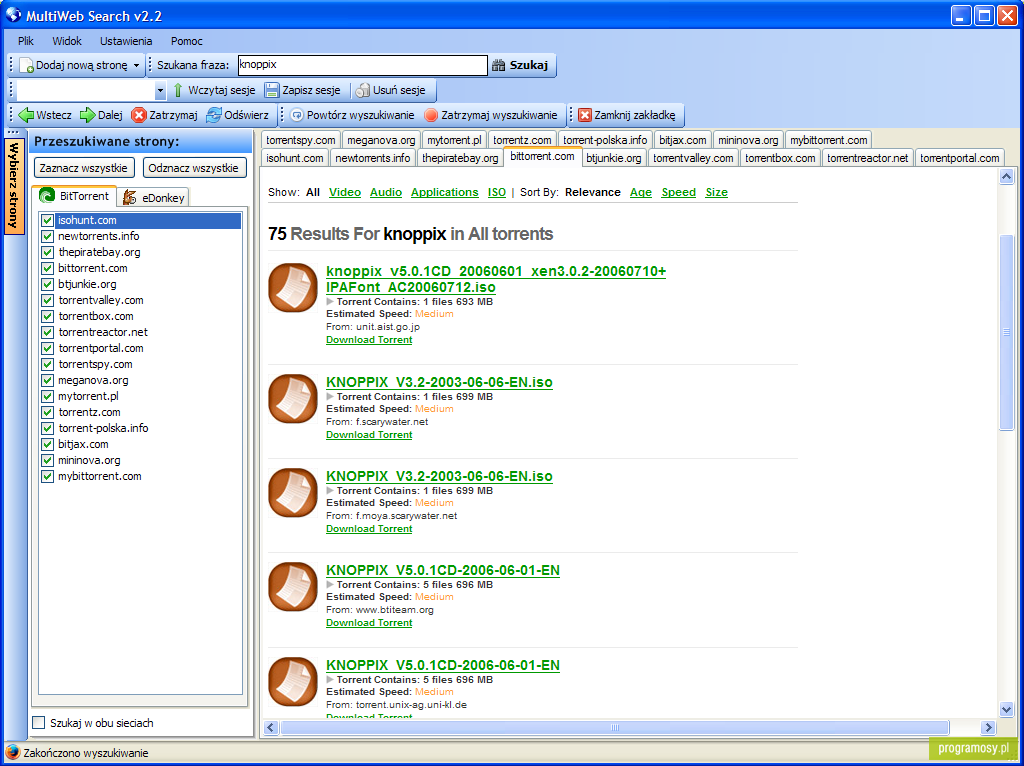Open the Ustawienia menu
1024x766 pixels.
tap(126, 41)
